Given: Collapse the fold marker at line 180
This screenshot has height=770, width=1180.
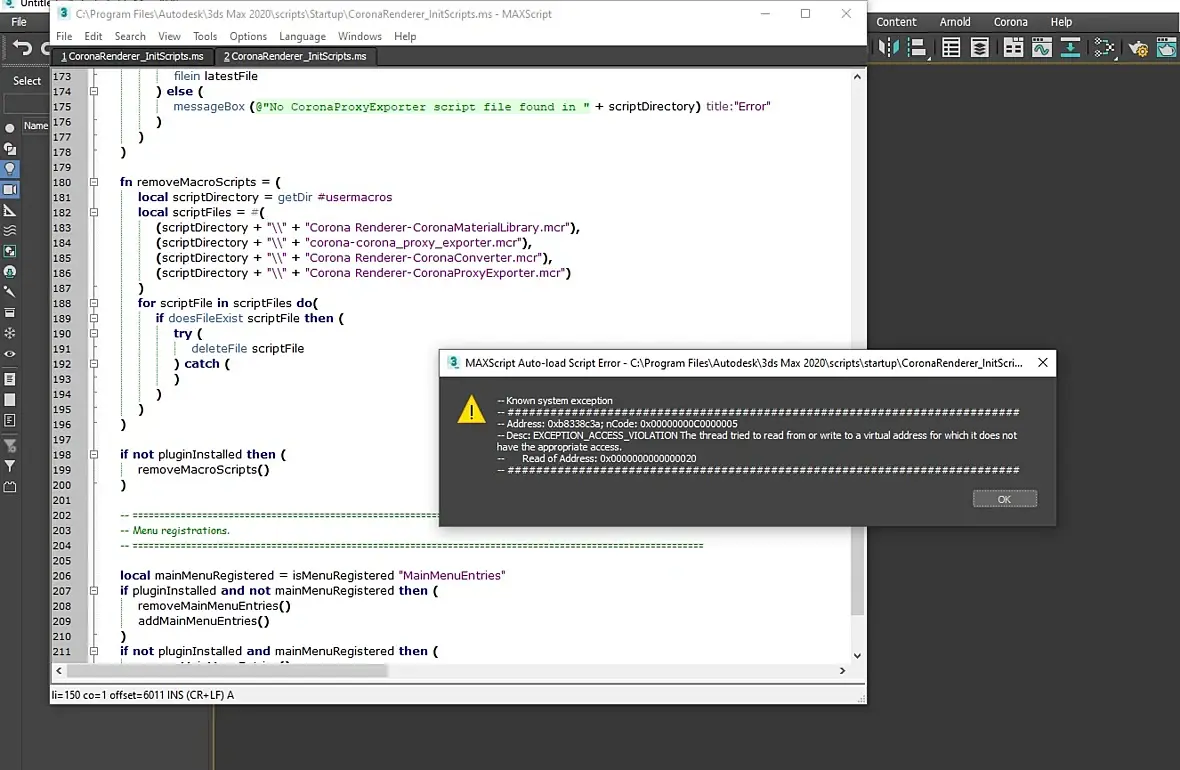Looking at the screenshot, I should pos(94,182).
